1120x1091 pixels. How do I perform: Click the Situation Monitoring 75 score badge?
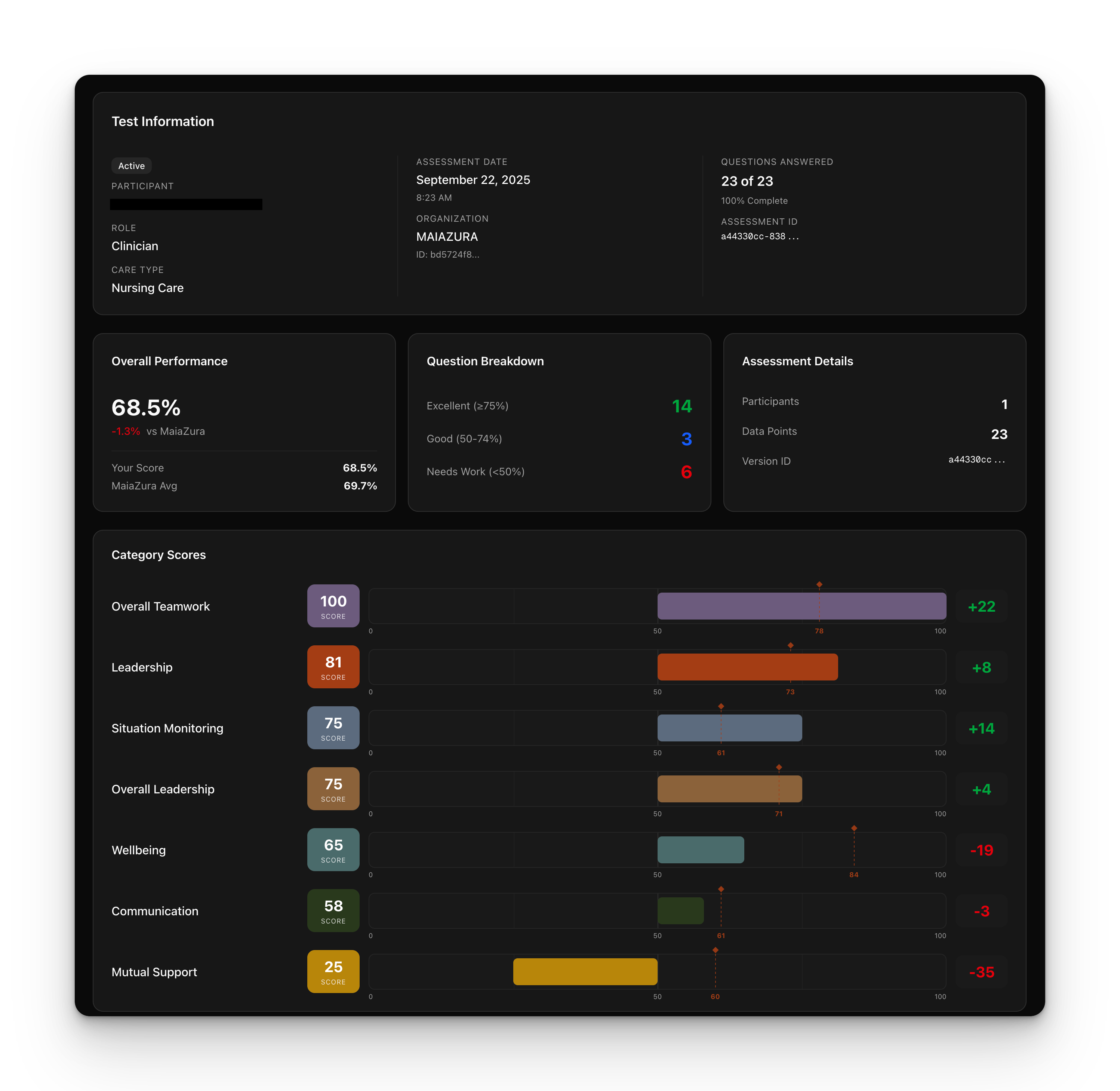tap(333, 728)
